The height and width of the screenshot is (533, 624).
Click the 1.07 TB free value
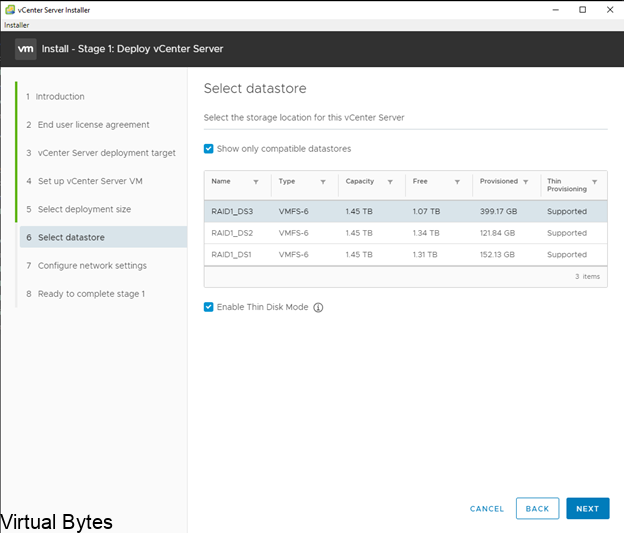coord(426,211)
